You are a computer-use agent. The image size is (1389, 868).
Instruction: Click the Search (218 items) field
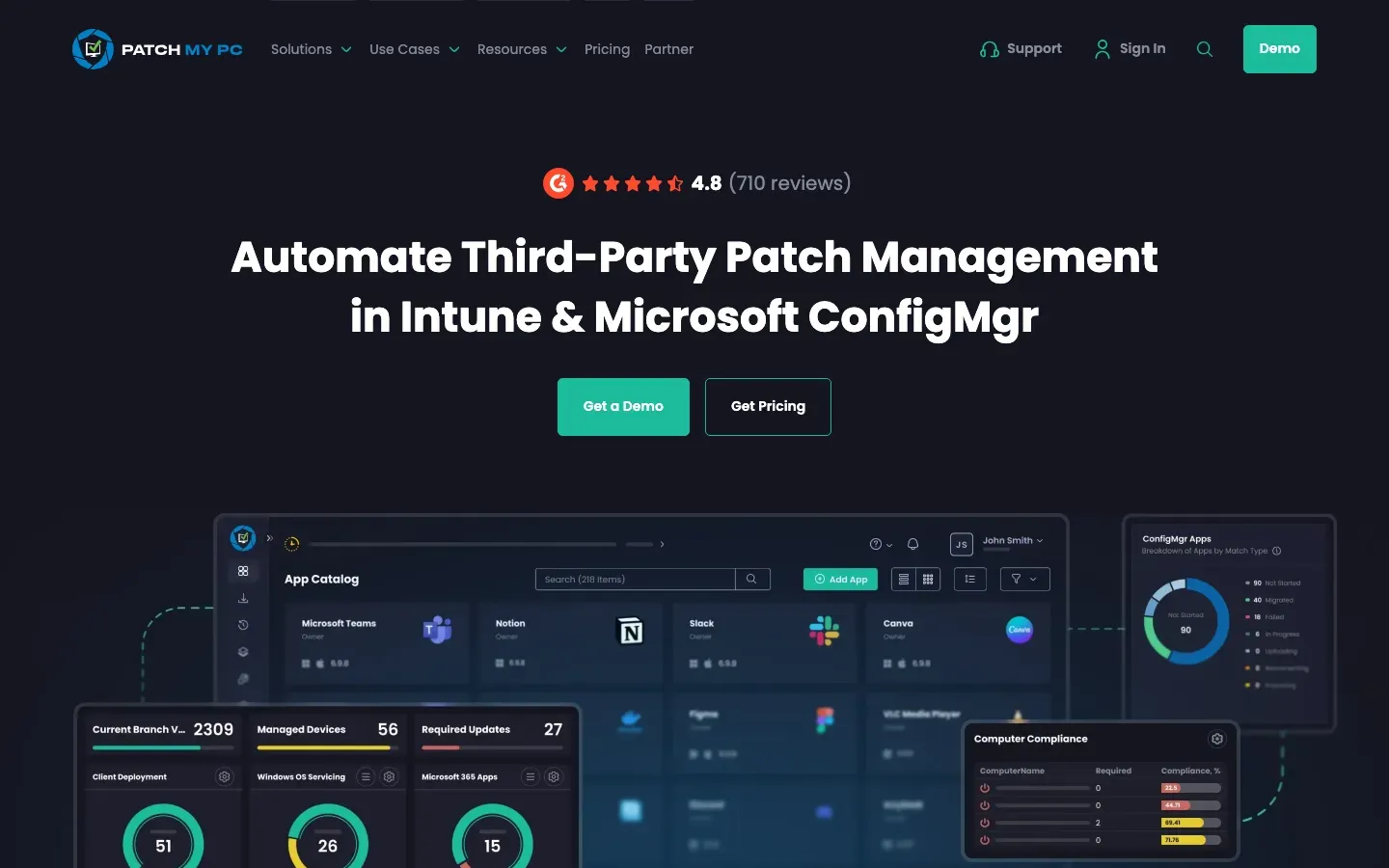[635, 579]
